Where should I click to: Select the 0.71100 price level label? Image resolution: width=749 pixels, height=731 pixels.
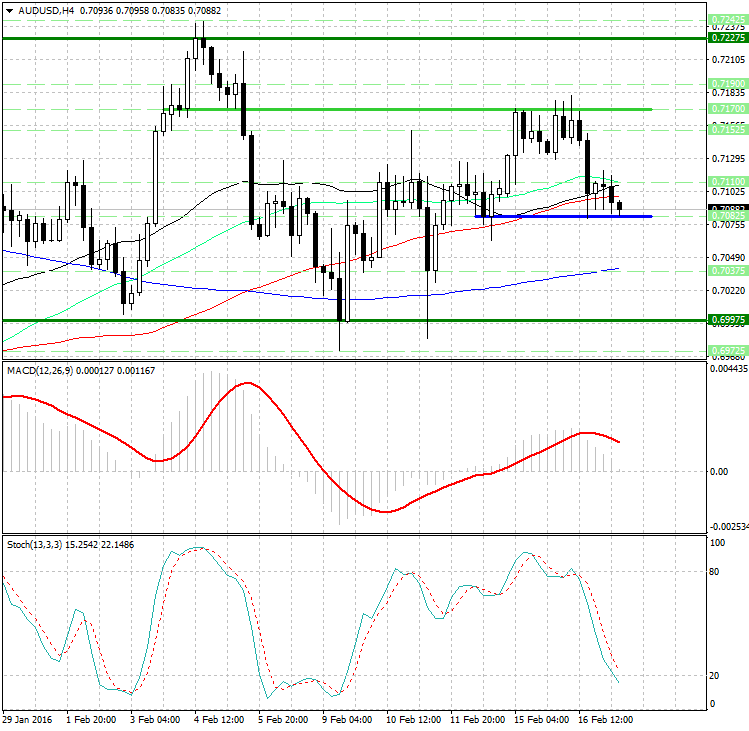[x=726, y=181]
